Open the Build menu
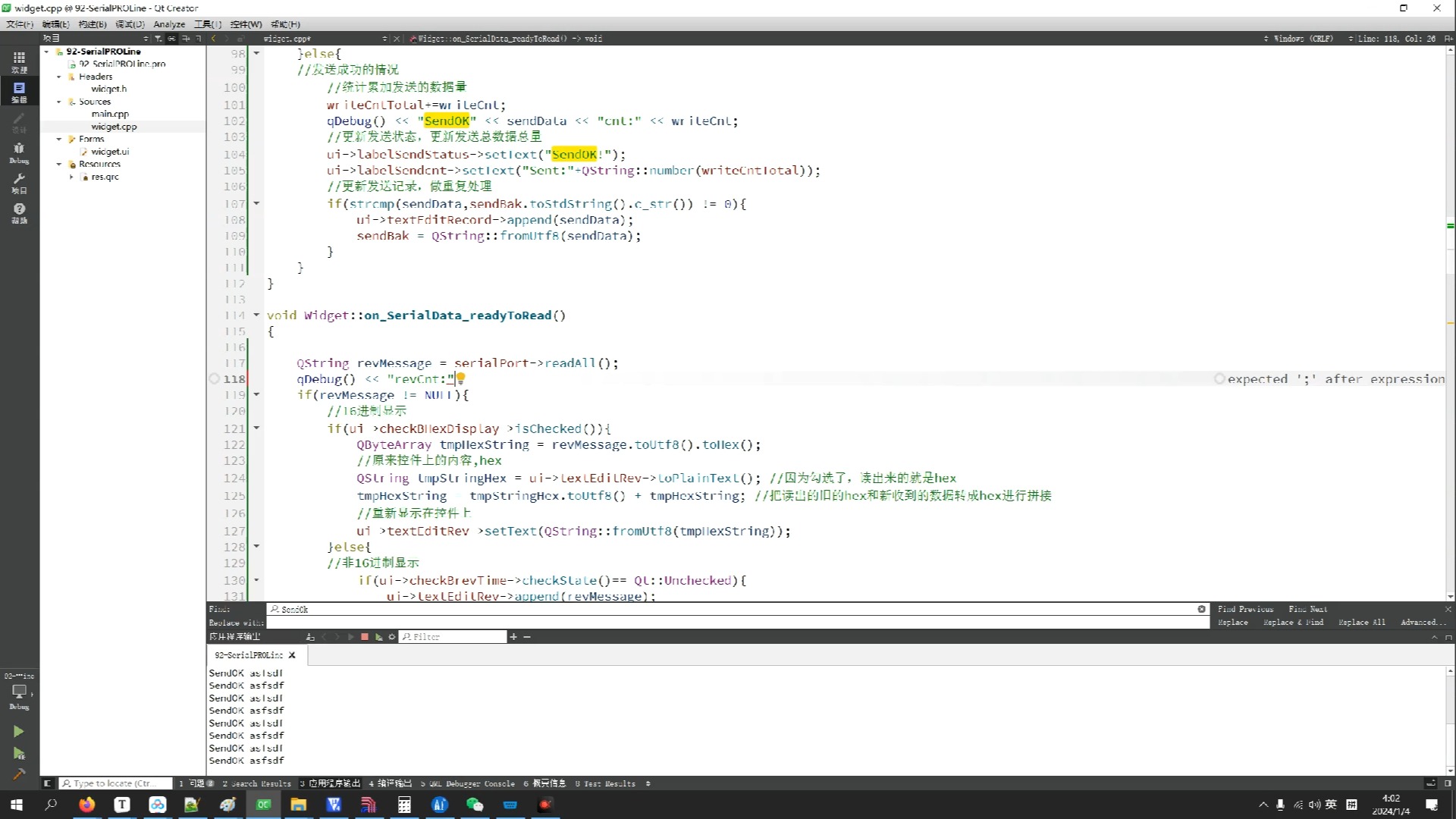Image resolution: width=1456 pixels, height=819 pixels. (93, 24)
